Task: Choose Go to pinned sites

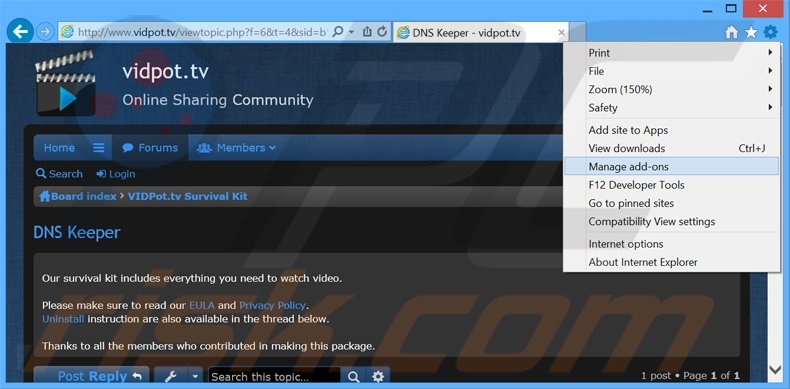Action: 671,203
